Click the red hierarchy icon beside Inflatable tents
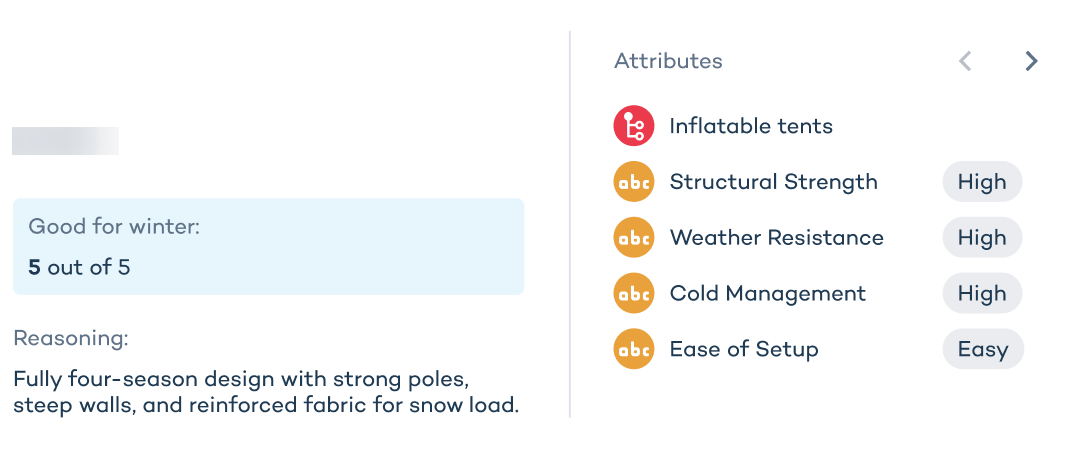 pyautogui.click(x=633, y=126)
